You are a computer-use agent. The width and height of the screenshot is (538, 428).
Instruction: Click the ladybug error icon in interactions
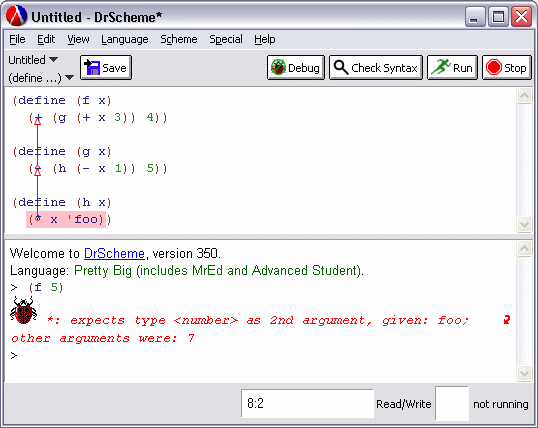point(23,310)
